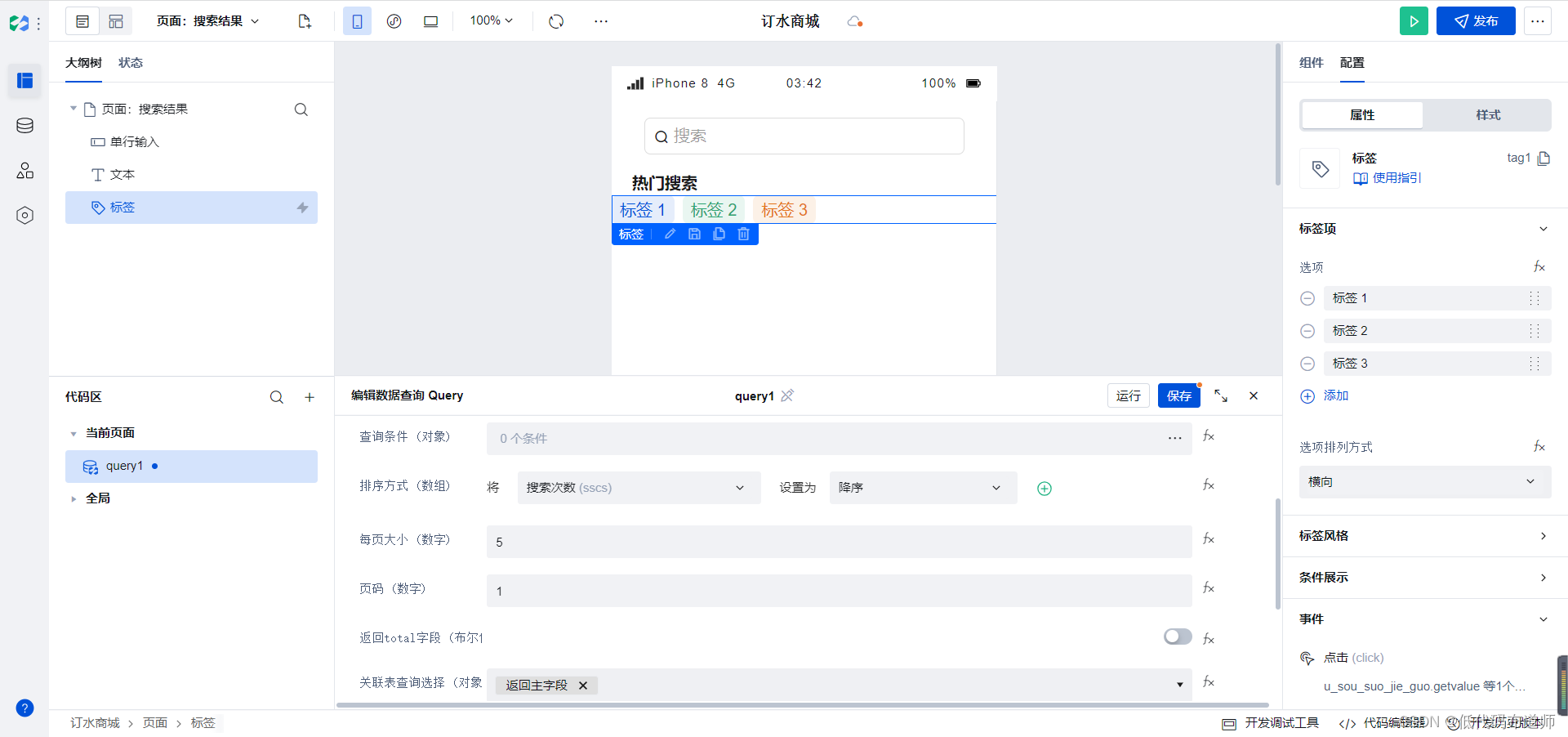Select the 样式 tab
1568x737 pixels.
point(1488,115)
